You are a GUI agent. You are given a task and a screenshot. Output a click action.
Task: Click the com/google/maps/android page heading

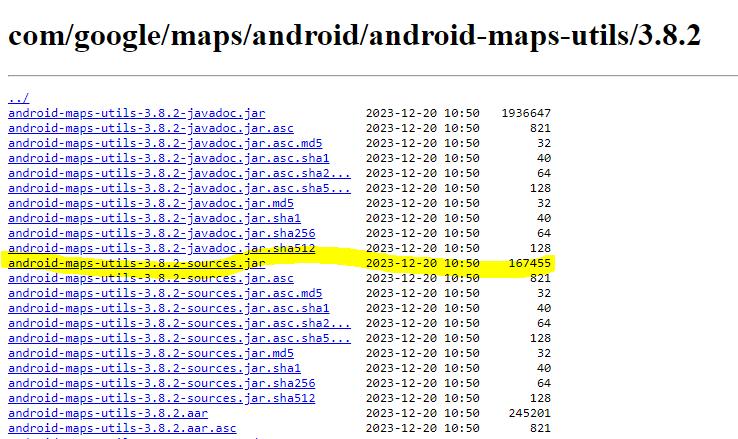point(354,36)
